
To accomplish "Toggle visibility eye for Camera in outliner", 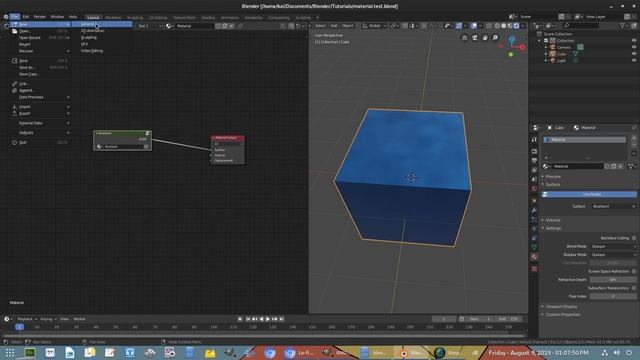I will pos(634,47).
